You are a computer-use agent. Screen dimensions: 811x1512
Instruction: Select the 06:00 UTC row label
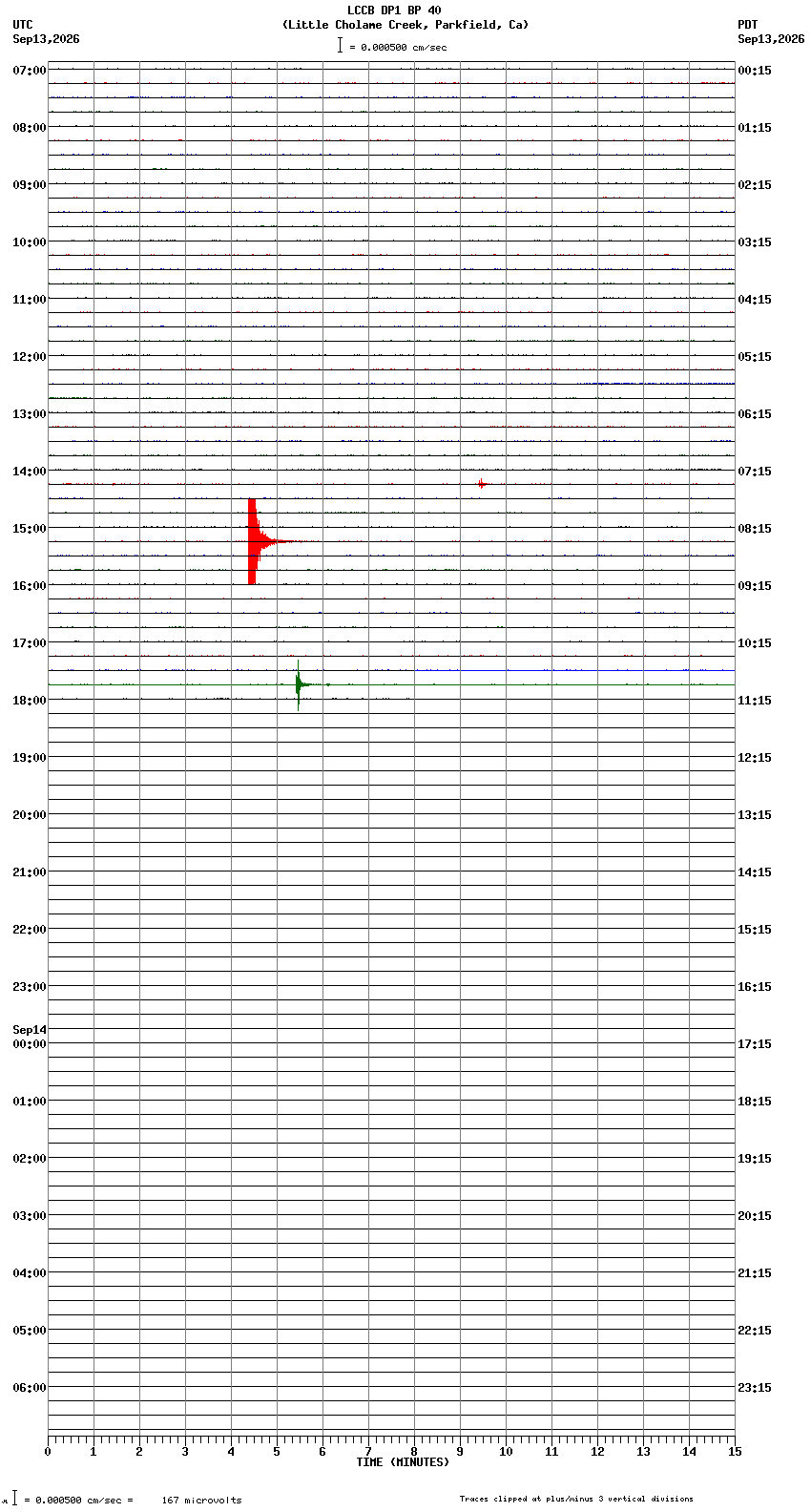tap(30, 1388)
